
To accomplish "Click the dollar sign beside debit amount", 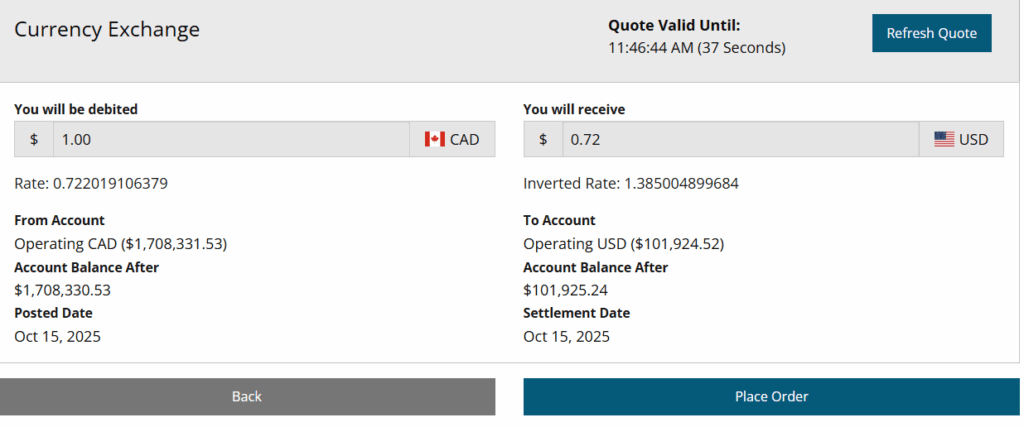I will 34,139.
